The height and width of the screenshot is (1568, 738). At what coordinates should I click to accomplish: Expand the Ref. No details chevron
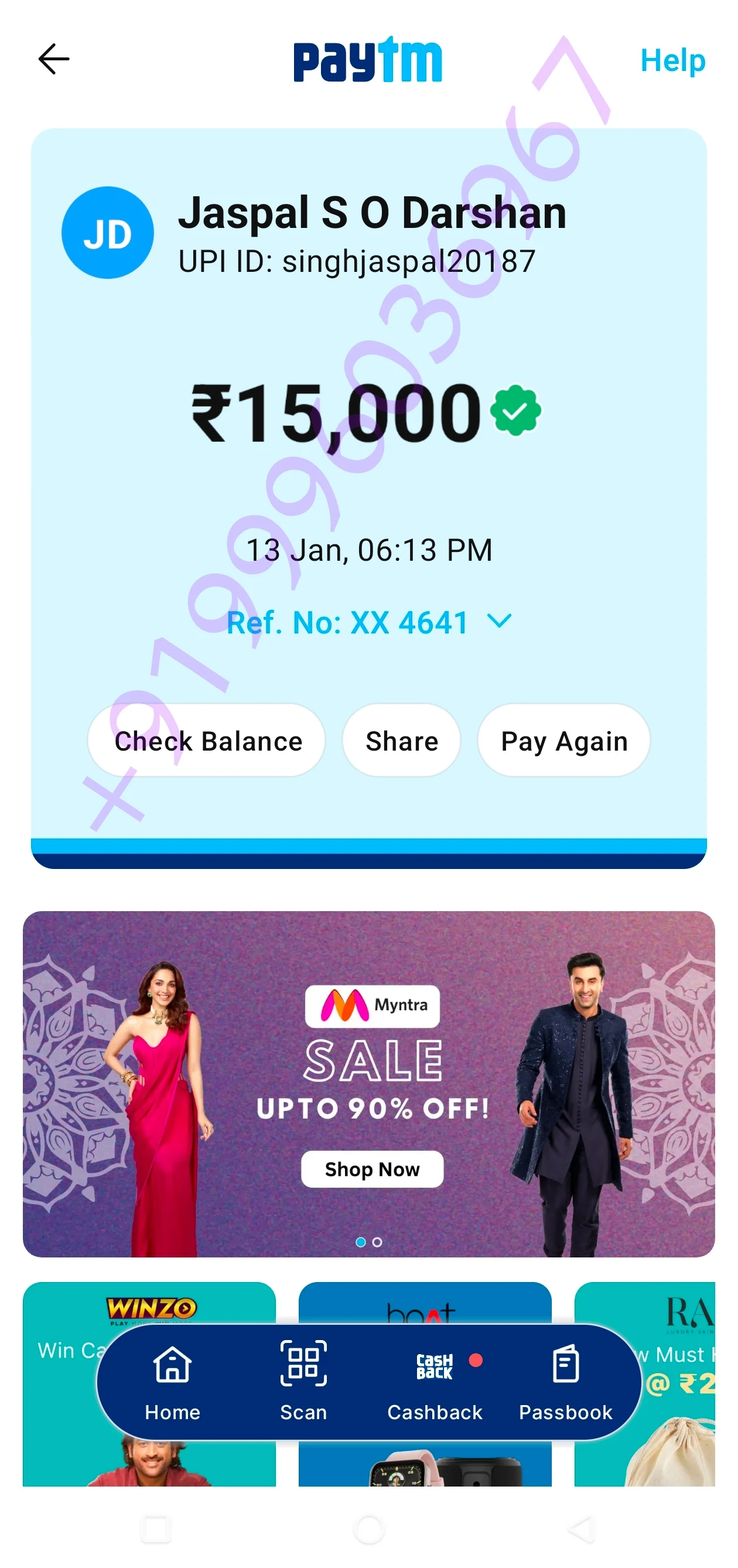[x=500, y=621]
